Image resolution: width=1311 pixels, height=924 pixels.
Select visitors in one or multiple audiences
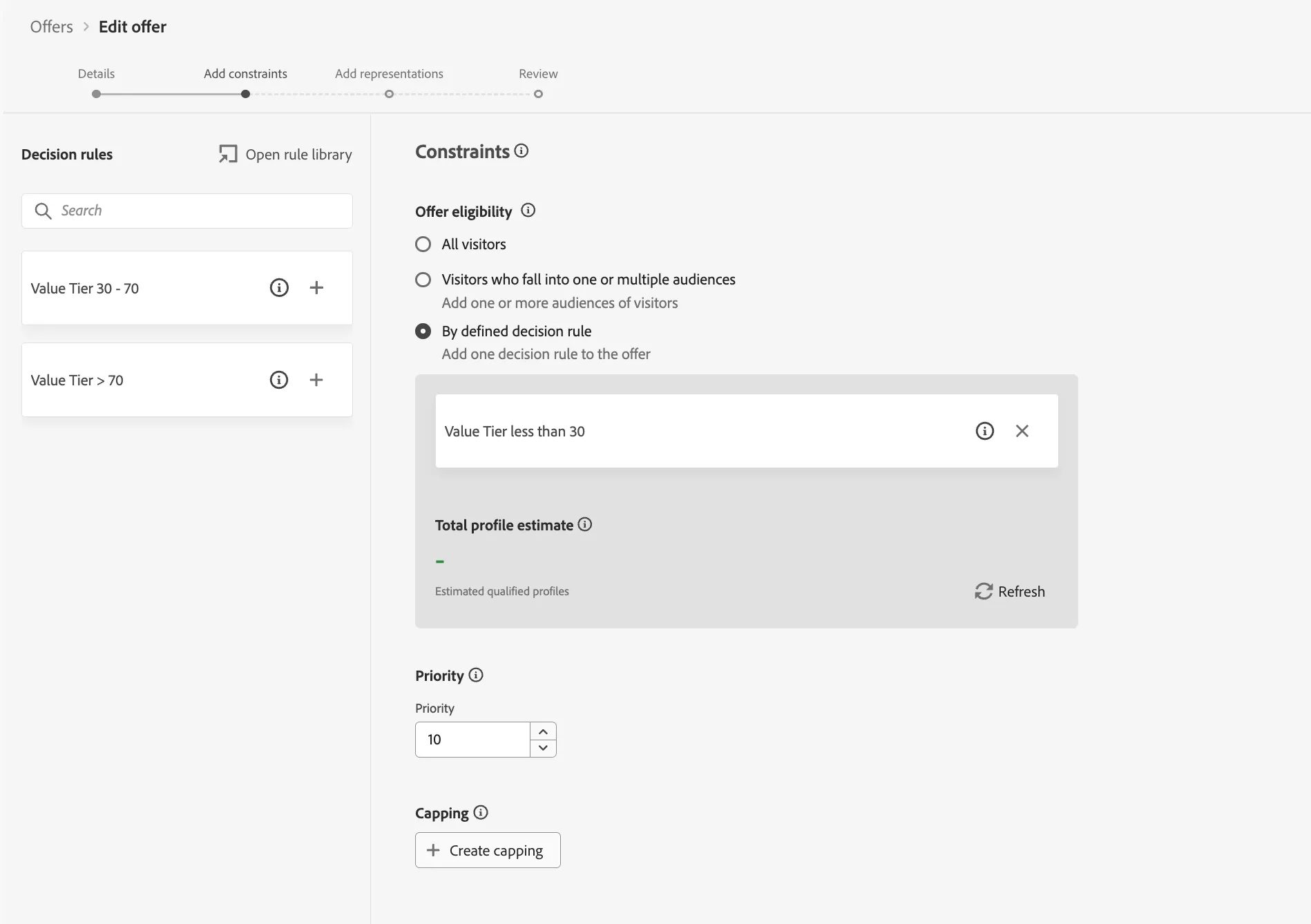tap(423, 280)
